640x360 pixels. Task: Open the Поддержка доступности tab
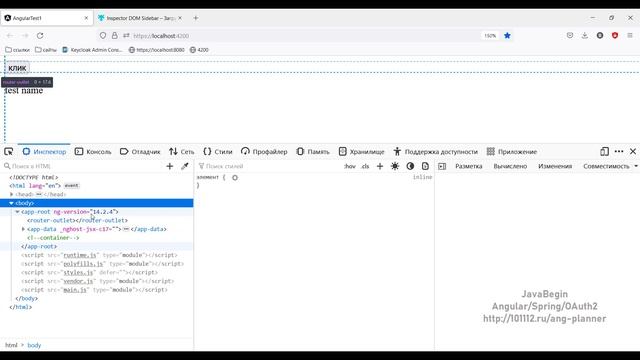tap(436, 151)
